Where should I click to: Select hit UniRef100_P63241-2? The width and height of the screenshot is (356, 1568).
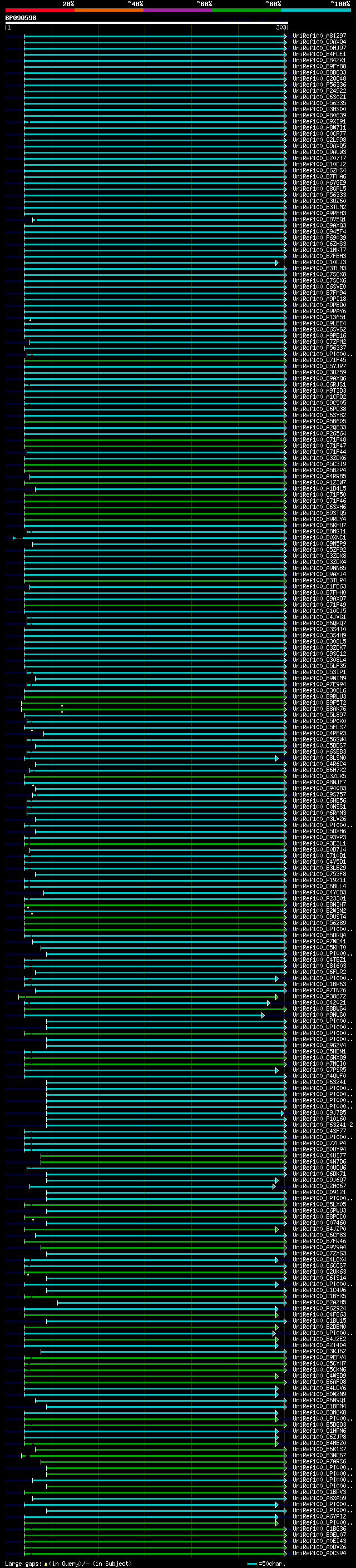click(x=323, y=1125)
